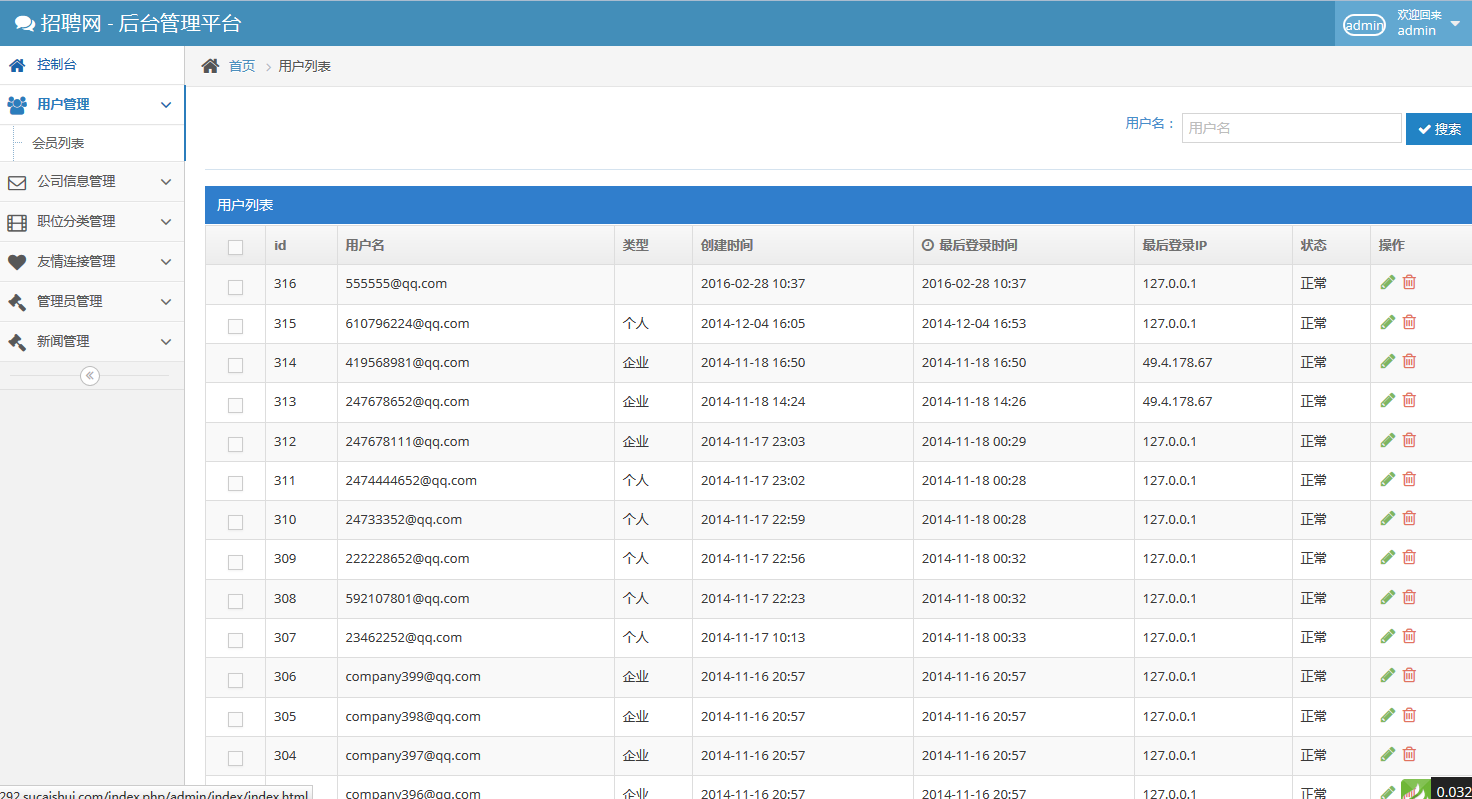1472x799 pixels.
Task: Click the home icon in breadcrumb bar
Action: pyautogui.click(x=210, y=66)
